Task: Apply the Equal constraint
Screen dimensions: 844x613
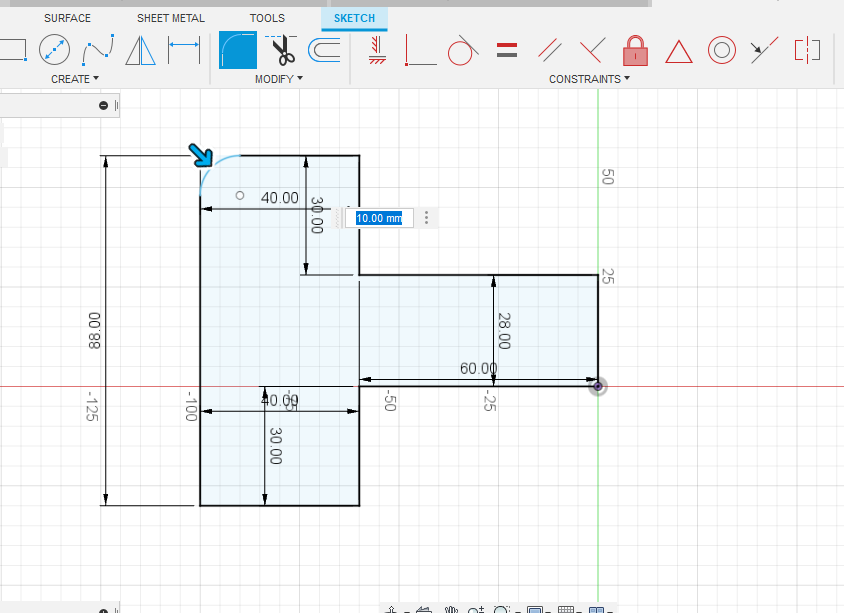Action: (507, 49)
